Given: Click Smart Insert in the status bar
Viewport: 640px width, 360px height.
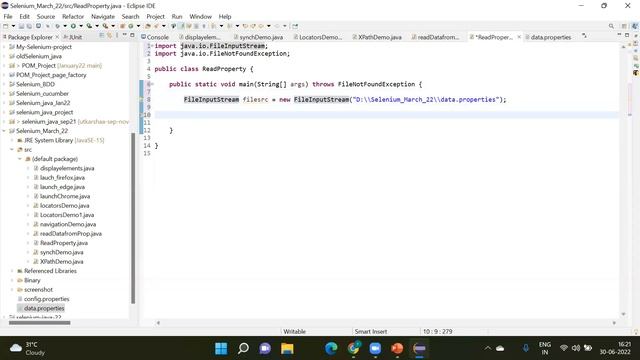Looking at the screenshot, I should tap(371, 331).
